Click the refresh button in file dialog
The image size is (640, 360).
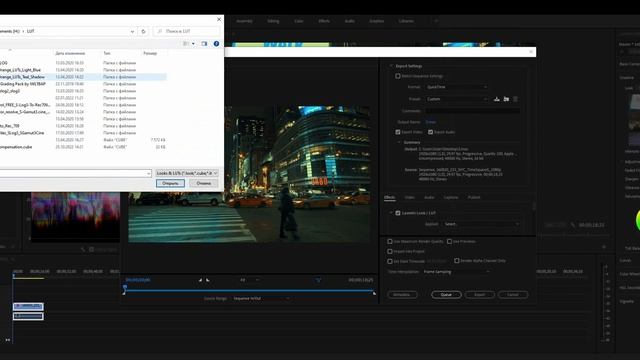tap(143, 31)
